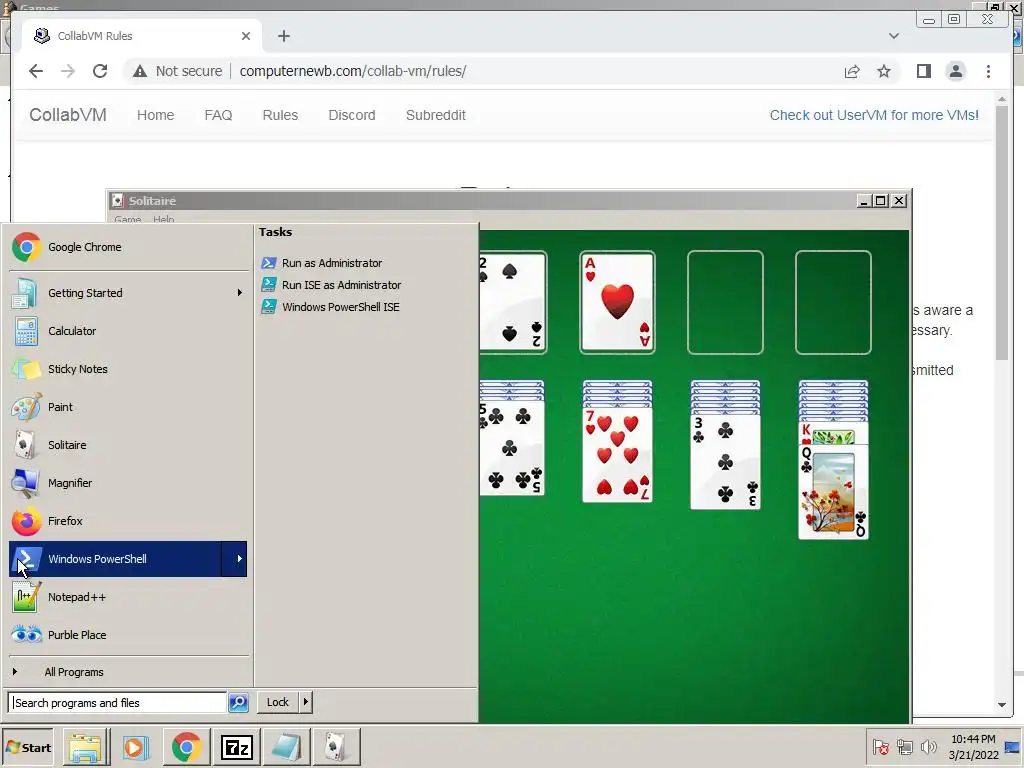Click the search magnifier button

click(x=238, y=703)
